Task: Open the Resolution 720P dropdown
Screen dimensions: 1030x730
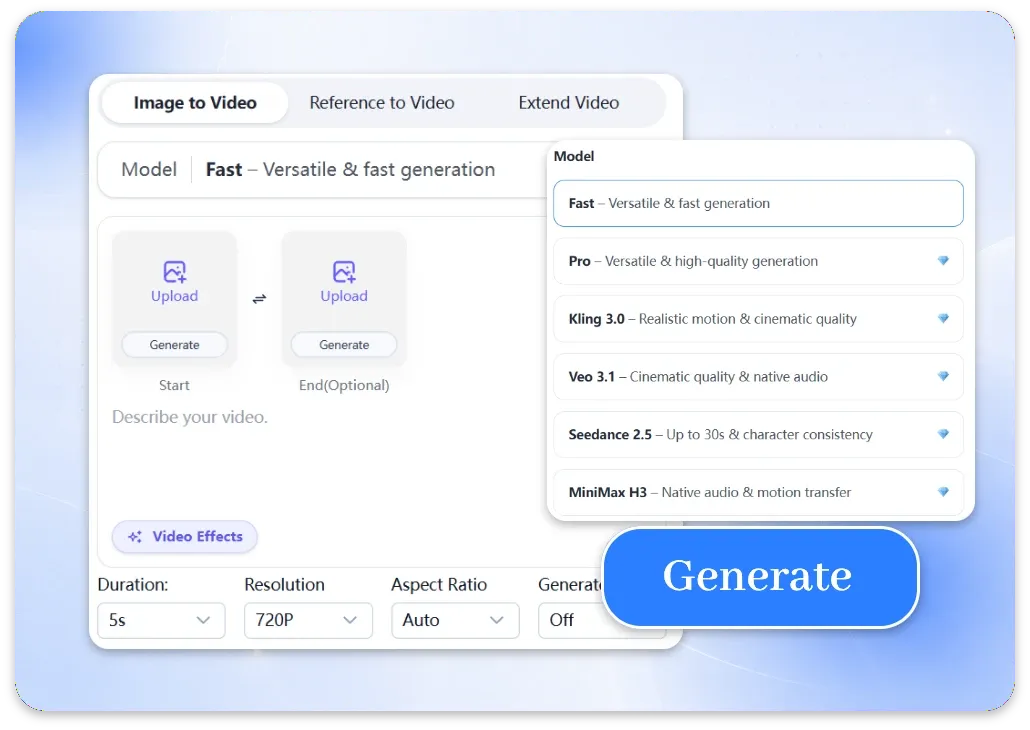Action: pyautogui.click(x=308, y=620)
